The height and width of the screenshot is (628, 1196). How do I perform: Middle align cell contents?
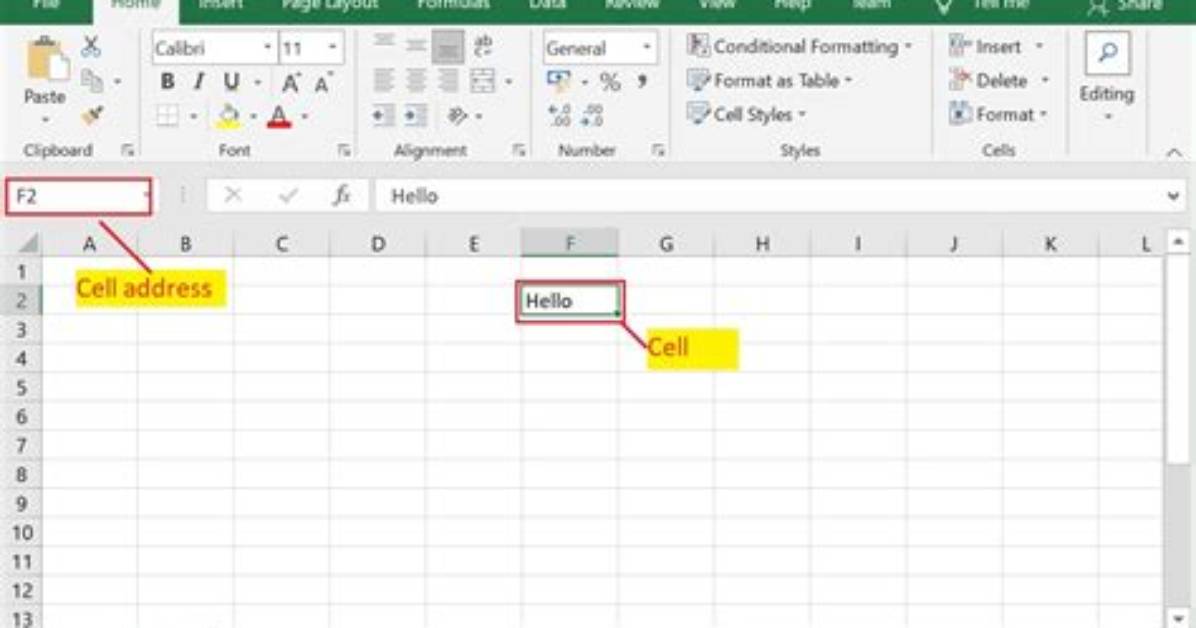click(x=416, y=46)
